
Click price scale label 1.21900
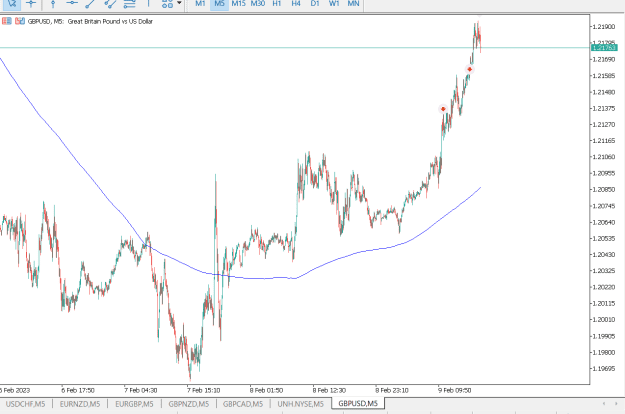pos(604,27)
